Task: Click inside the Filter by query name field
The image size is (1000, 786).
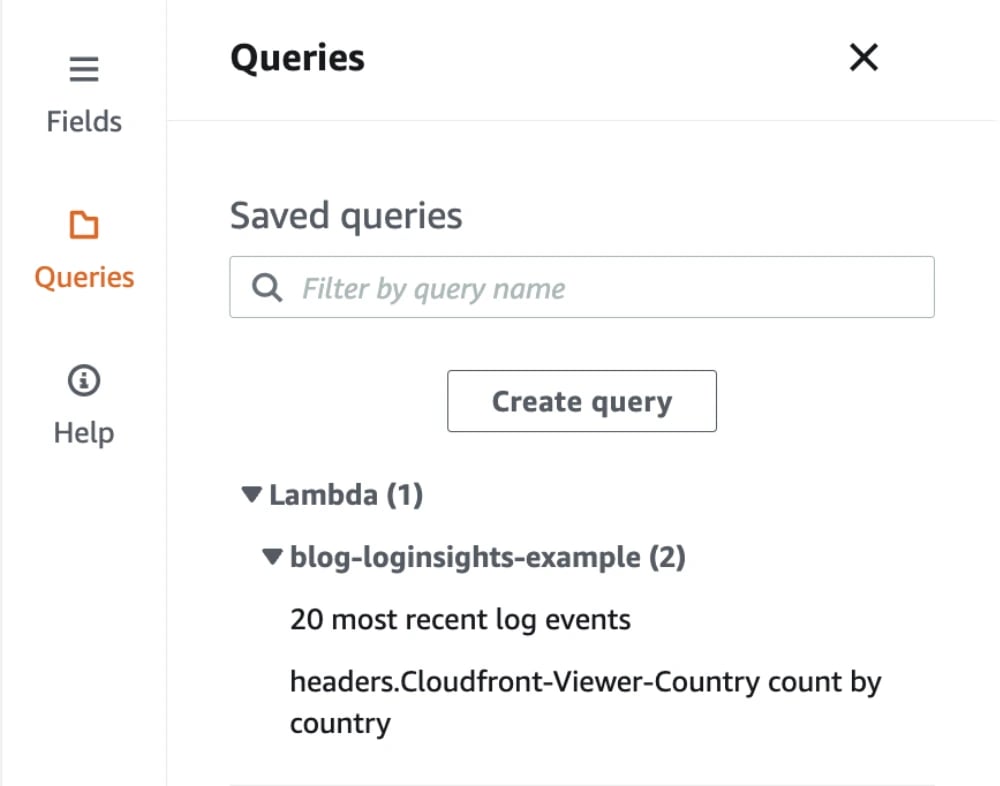Action: [x=550, y=287]
